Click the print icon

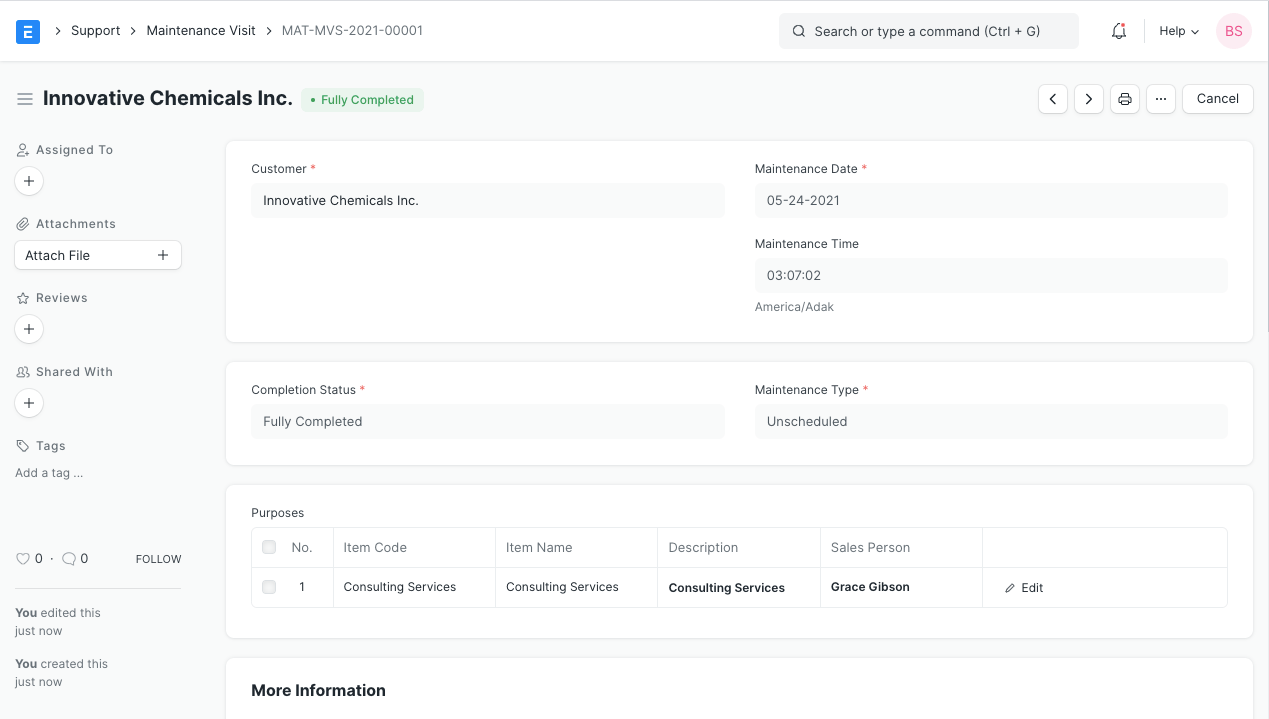pyautogui.click(x=1125, y=99)
